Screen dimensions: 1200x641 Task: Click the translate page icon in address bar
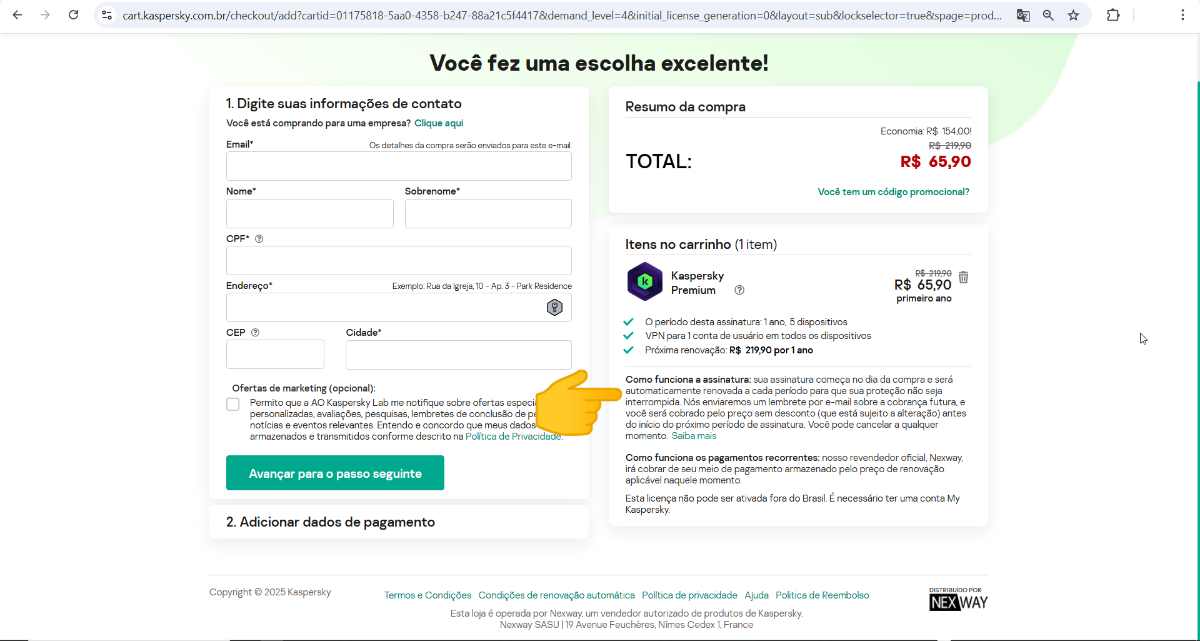[x=1023, y=15]
